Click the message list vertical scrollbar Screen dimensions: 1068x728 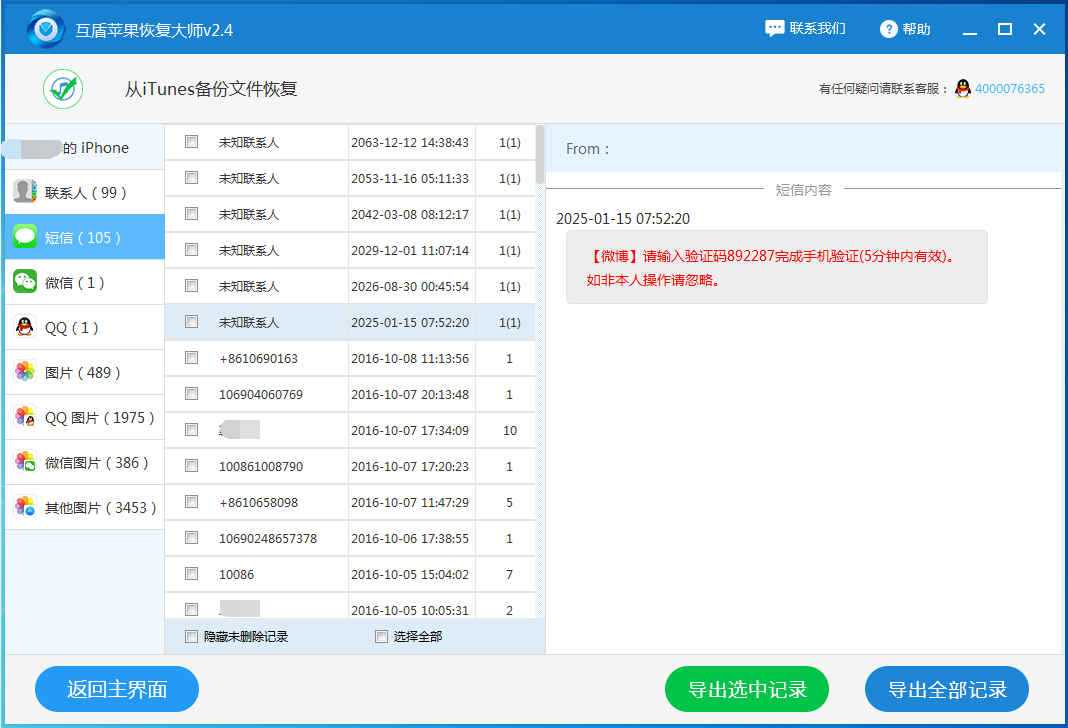point(539,155)
